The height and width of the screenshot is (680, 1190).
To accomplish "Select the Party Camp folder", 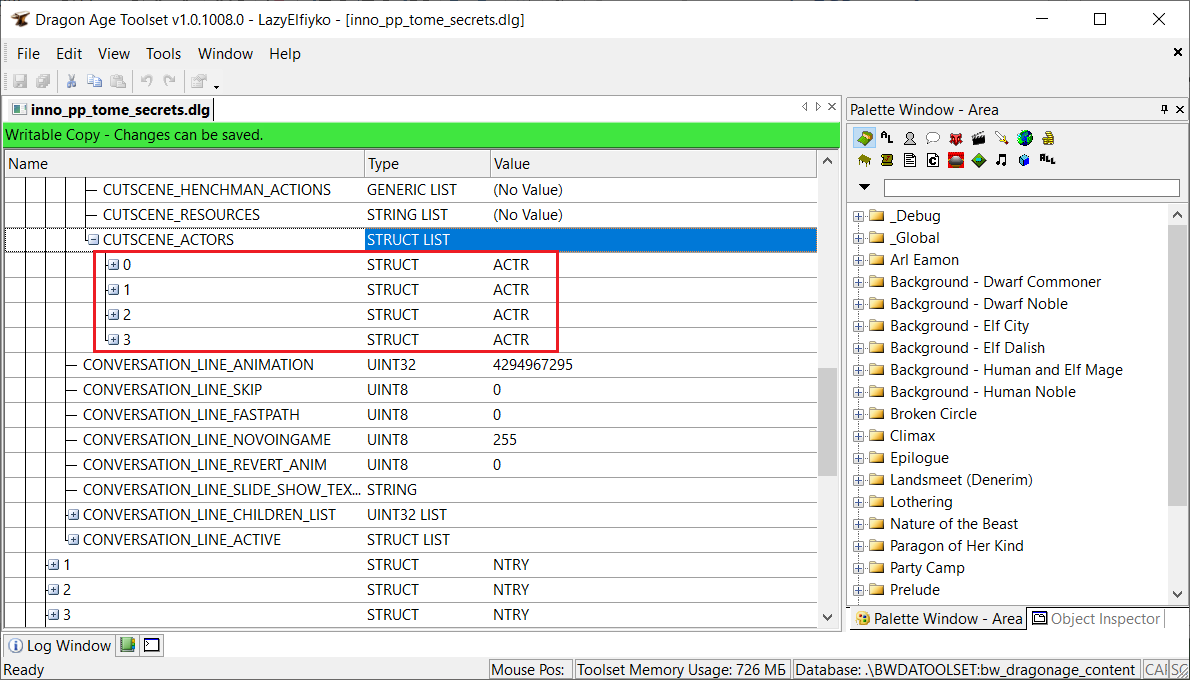I will (x=927, y=568).
